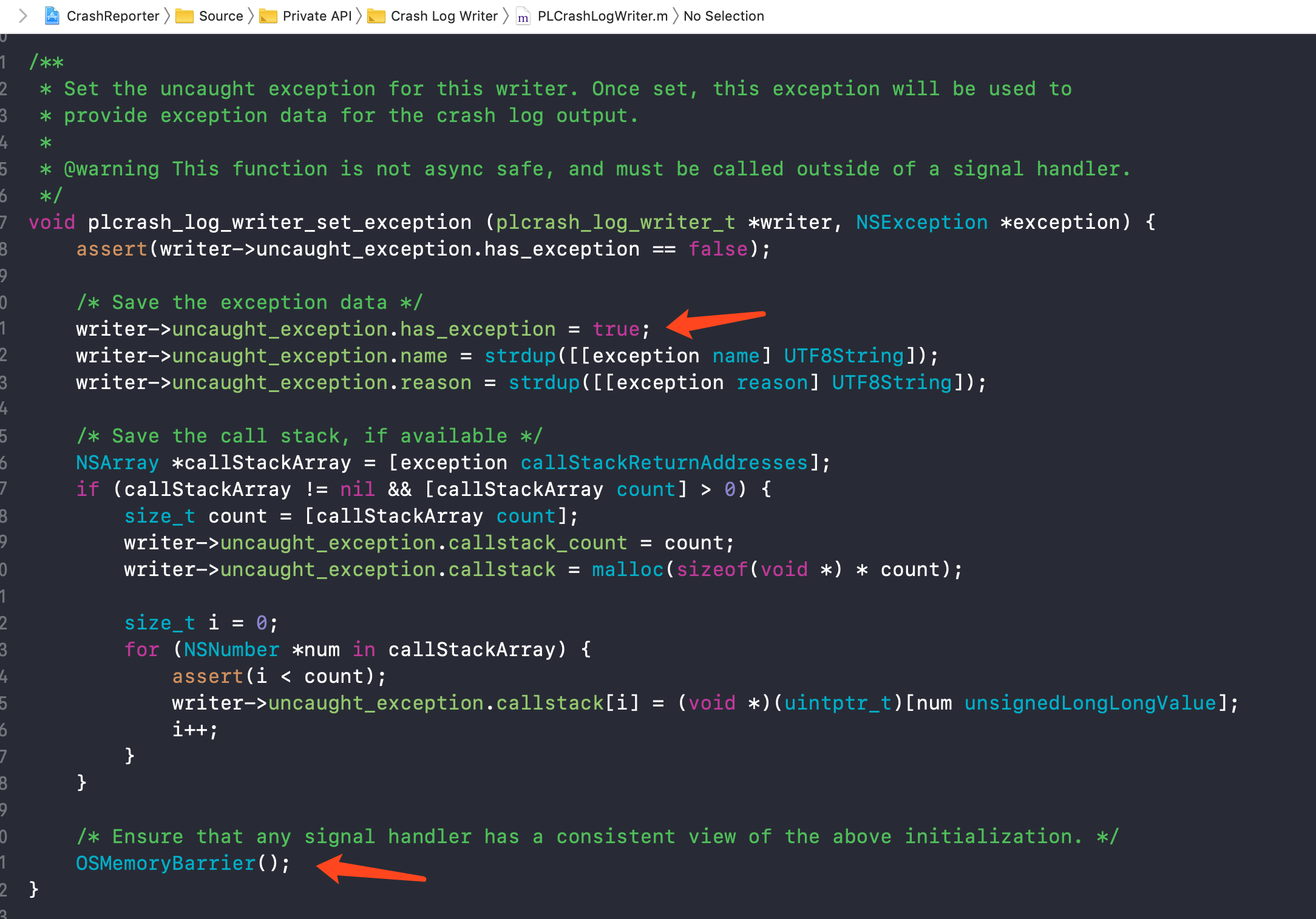The image size is (1316, 919).
Task: Click the false keyword in the first assert line
Action: pyautogui.click(x=718, y=249)
